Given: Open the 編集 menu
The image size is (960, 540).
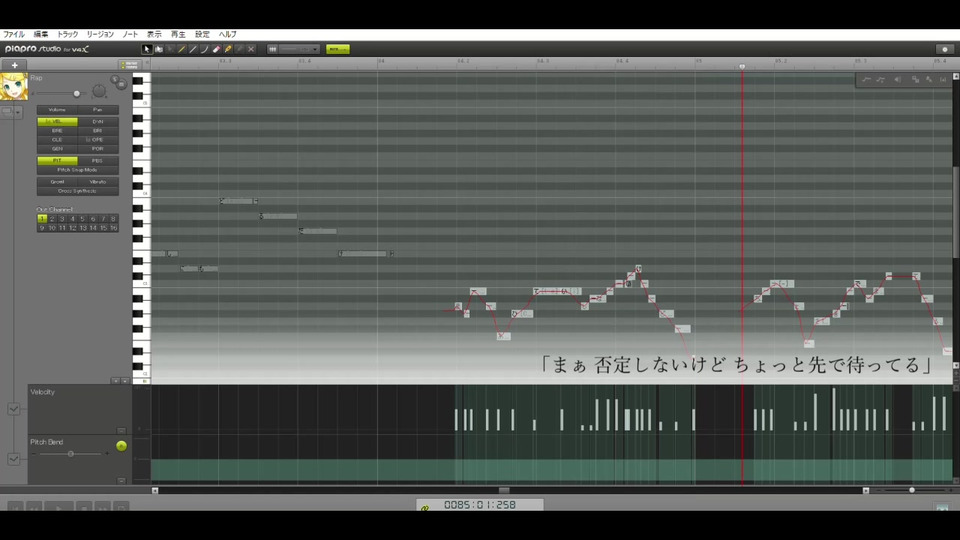Looking at the screenshot, I should click(40, 34).
